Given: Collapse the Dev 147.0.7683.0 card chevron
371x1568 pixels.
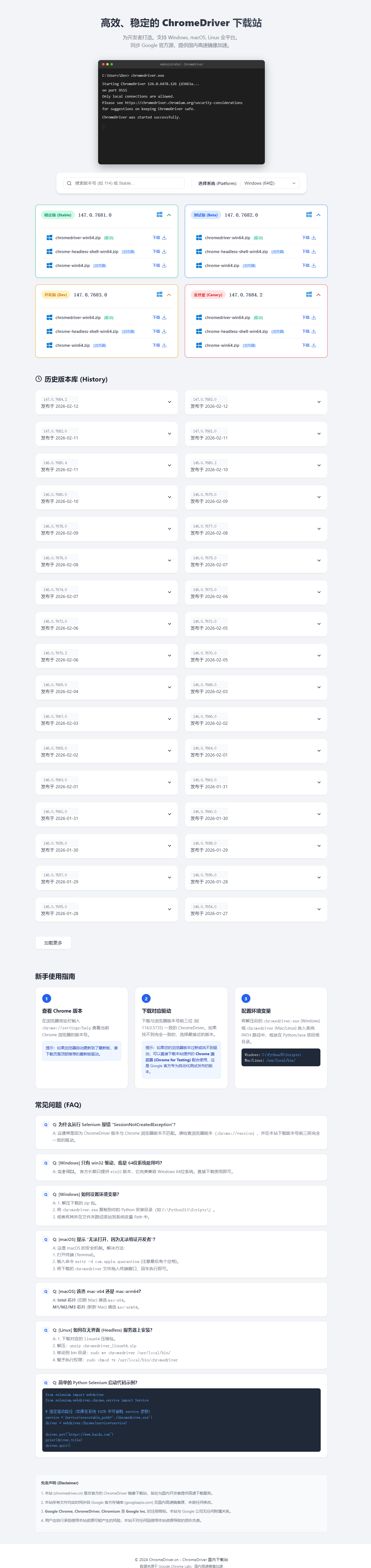Looking at the screenshot, I should pos(169,295).
